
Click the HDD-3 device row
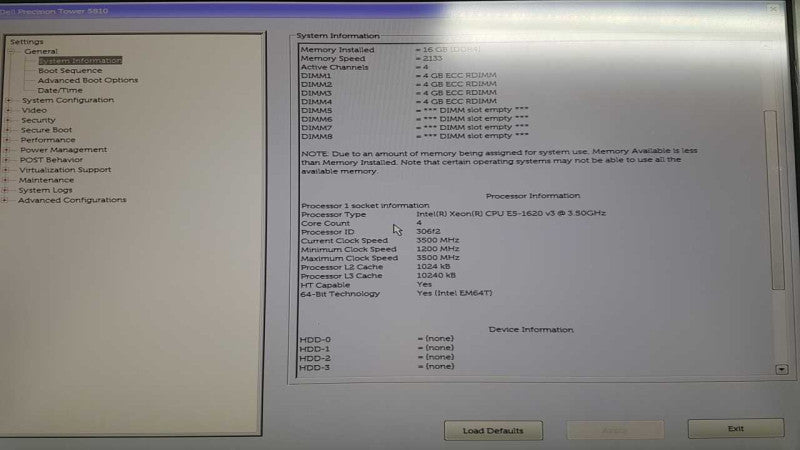377,367
